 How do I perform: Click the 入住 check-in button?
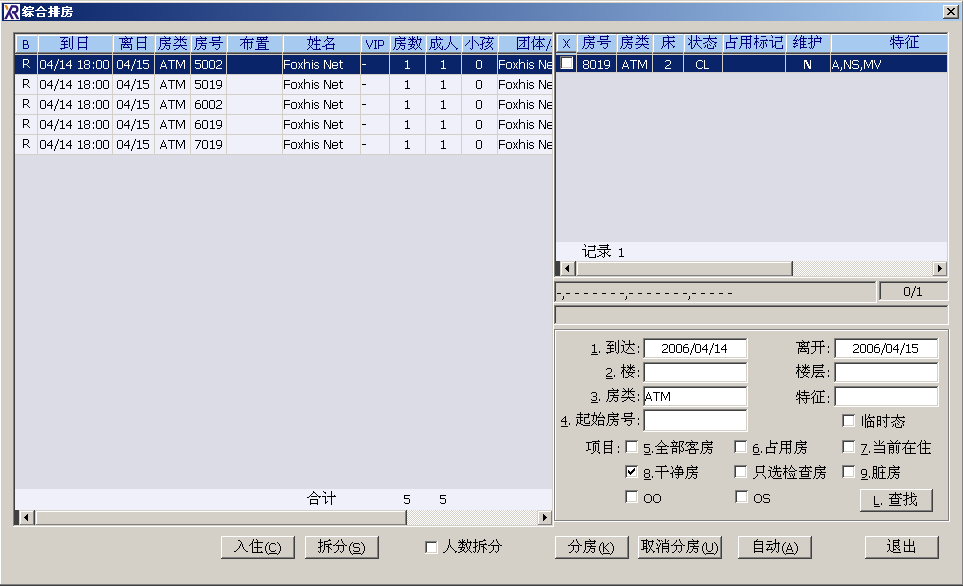258,547
